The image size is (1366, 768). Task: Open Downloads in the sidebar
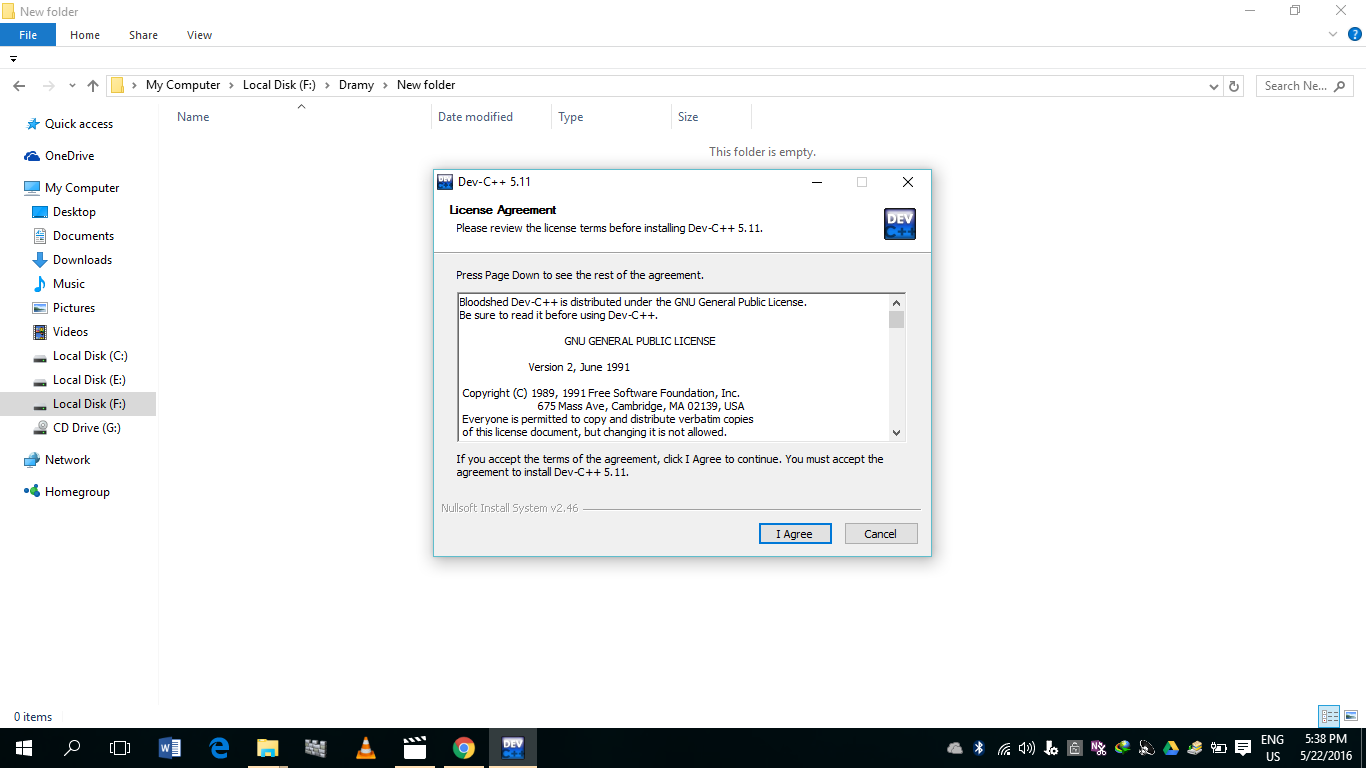[82, 260]
